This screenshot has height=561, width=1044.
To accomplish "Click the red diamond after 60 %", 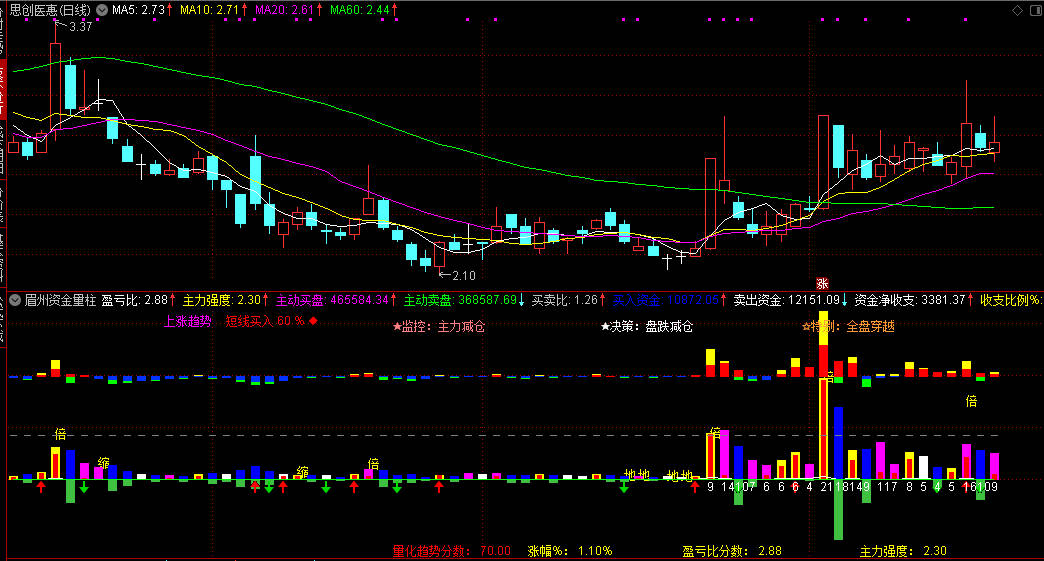I will (x=313, y=321).
